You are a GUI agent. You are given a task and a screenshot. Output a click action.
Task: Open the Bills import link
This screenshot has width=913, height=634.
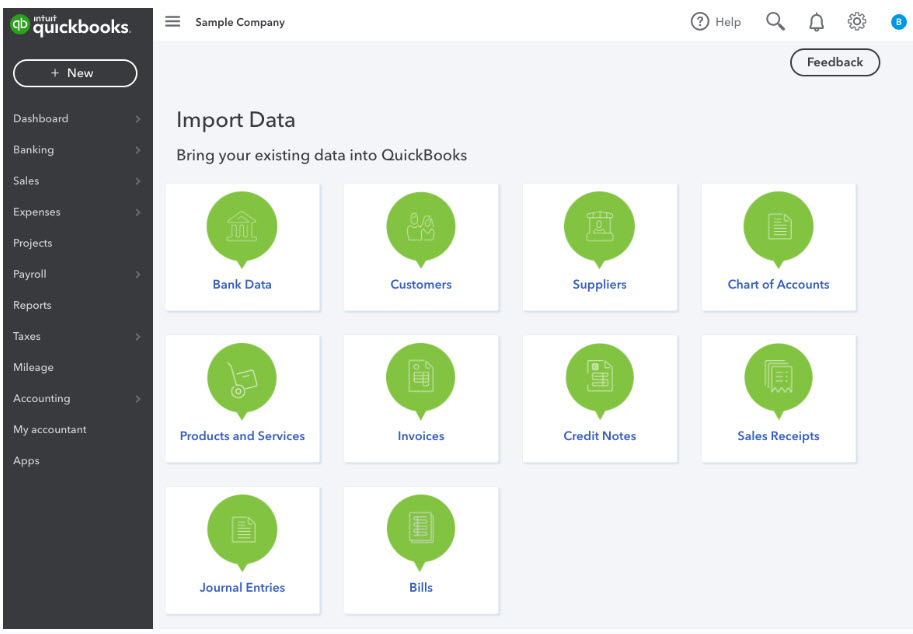(421, 588)
